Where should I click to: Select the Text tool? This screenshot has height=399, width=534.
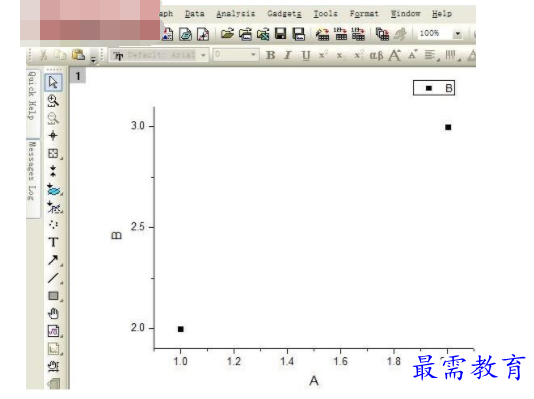click(53, 242)
